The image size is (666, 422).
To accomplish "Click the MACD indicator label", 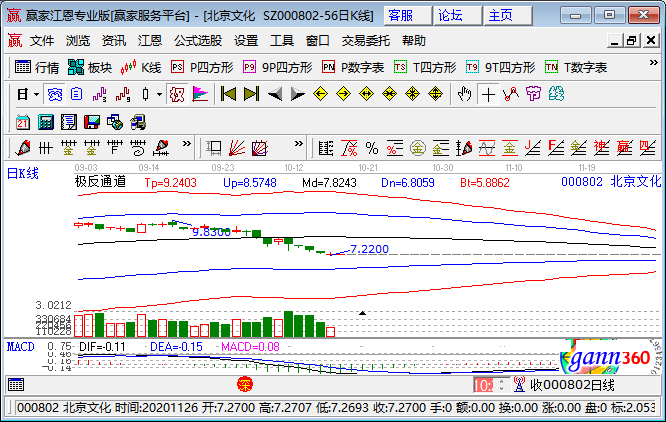I will [x=20, y=347].
